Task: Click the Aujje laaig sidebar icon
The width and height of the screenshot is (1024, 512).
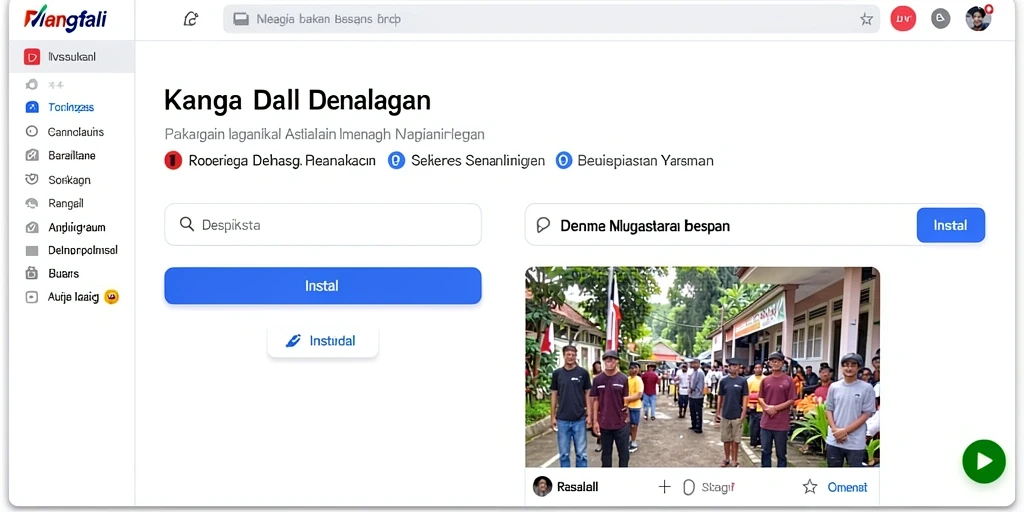Action: 31,297
